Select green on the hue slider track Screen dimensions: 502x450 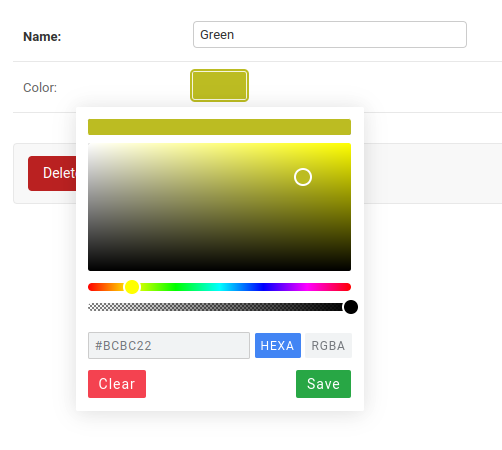(x=176, y=287)
